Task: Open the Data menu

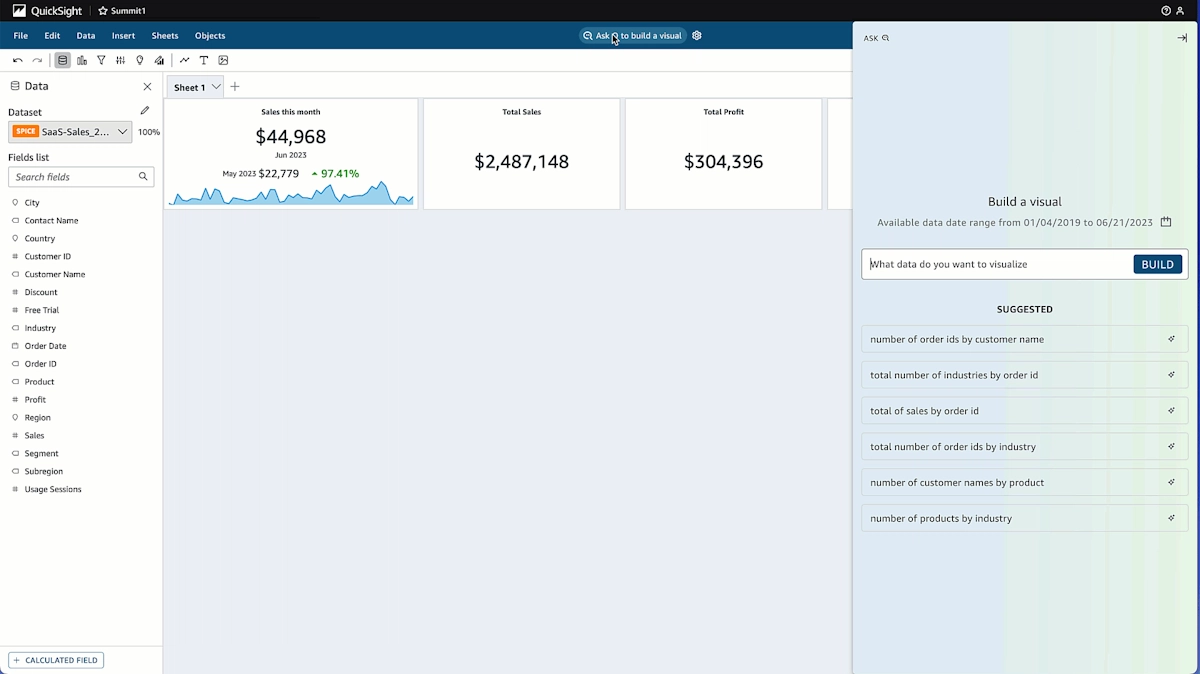Action: click(85, 35)
